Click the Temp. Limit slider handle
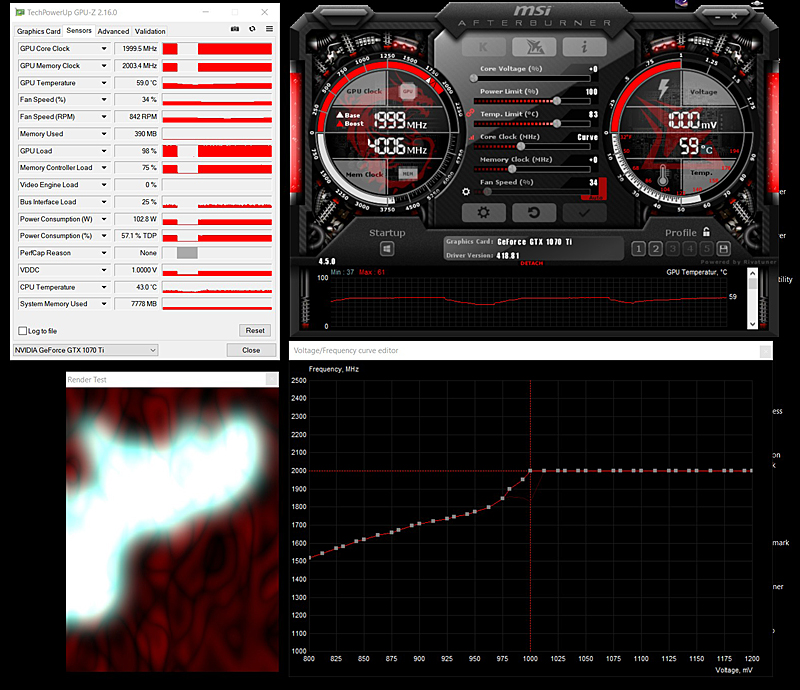Viewport: 800px width, 690px height. click(x=557, y=124)
